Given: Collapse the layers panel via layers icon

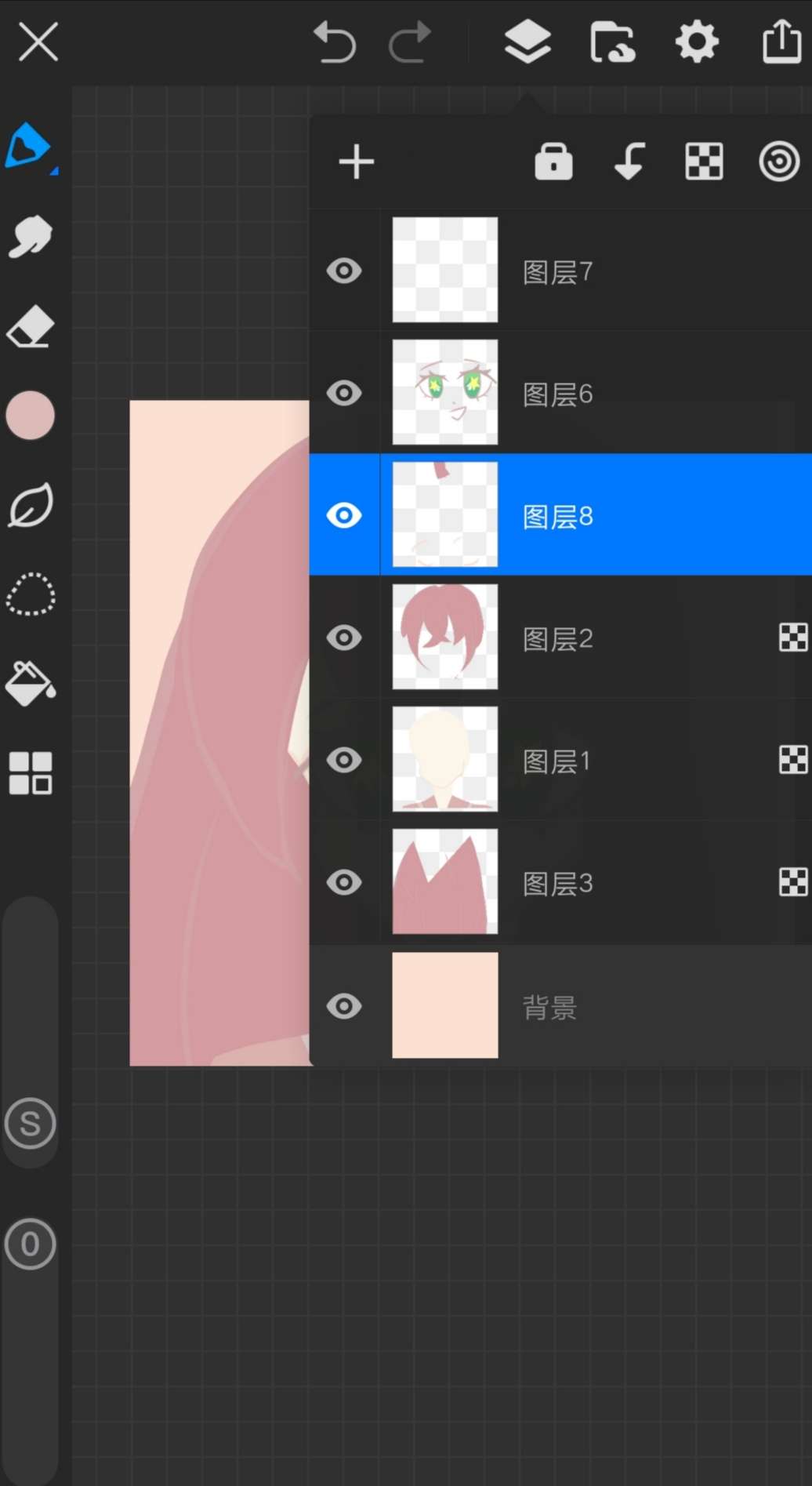Looking at the screenshot, I should [x=527, y=42].
